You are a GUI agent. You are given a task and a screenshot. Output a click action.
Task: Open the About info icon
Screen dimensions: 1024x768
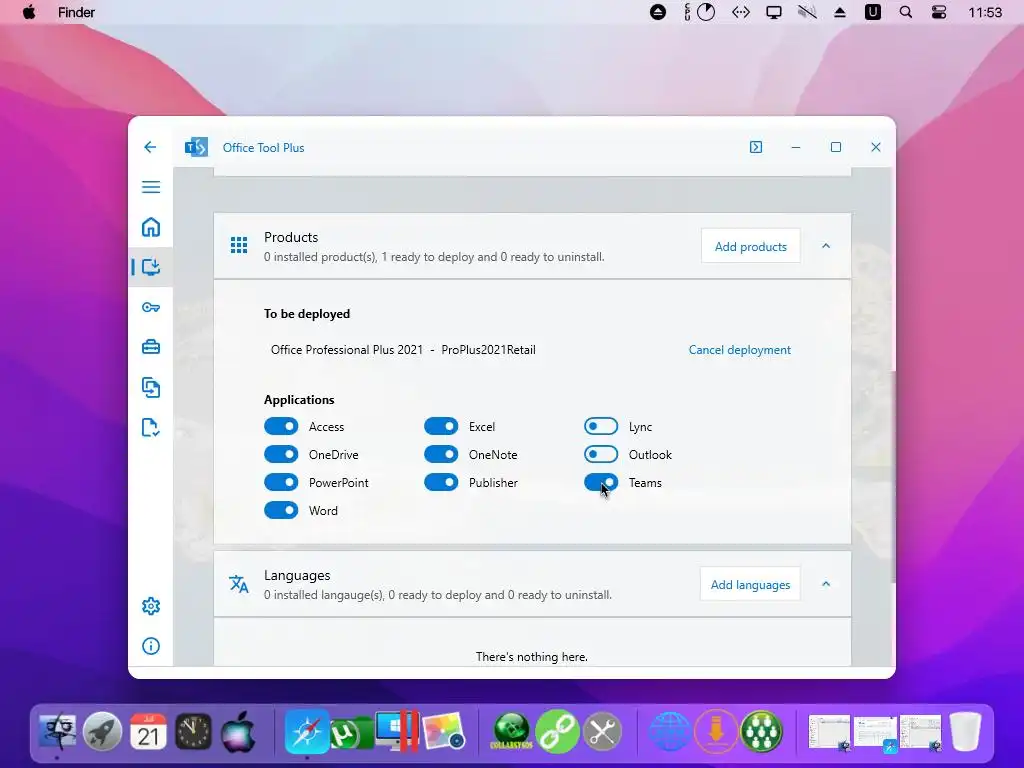(x=151, y=647)
